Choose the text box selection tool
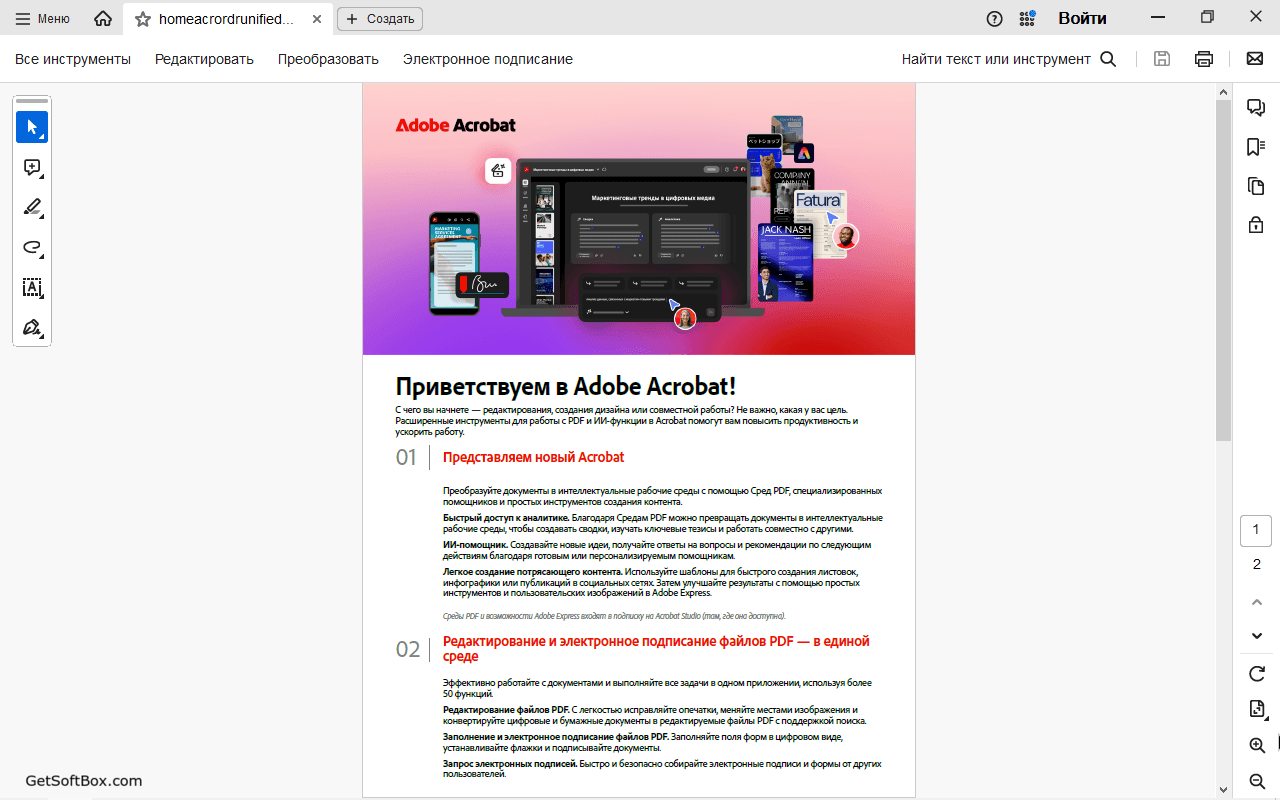 point(32,288)
